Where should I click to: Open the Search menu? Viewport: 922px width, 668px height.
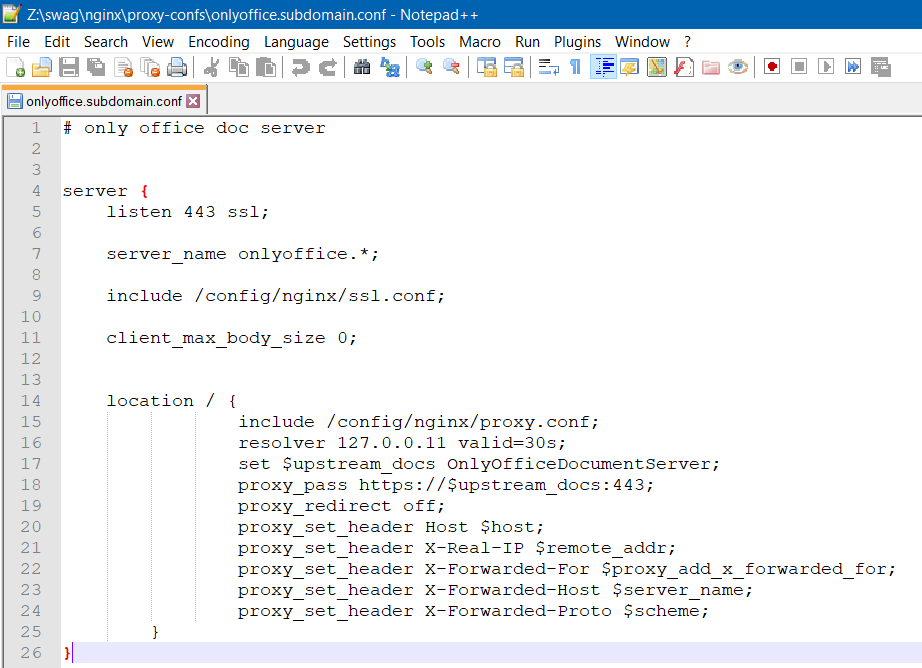(106, 42)
